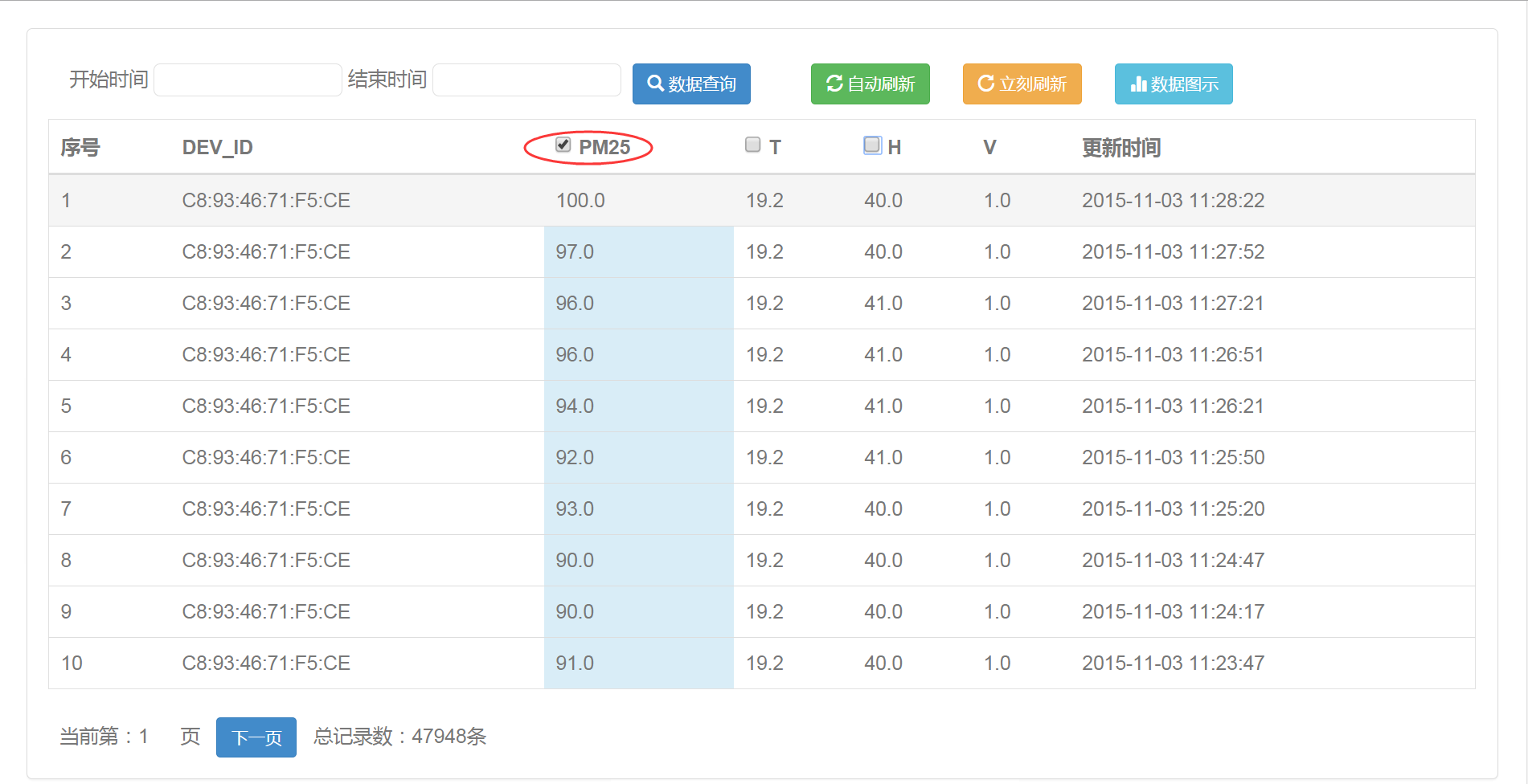Viewport: 1528px width, 784px height.
Task: Click the 序号 column header
Action: (x=80, y=148)
